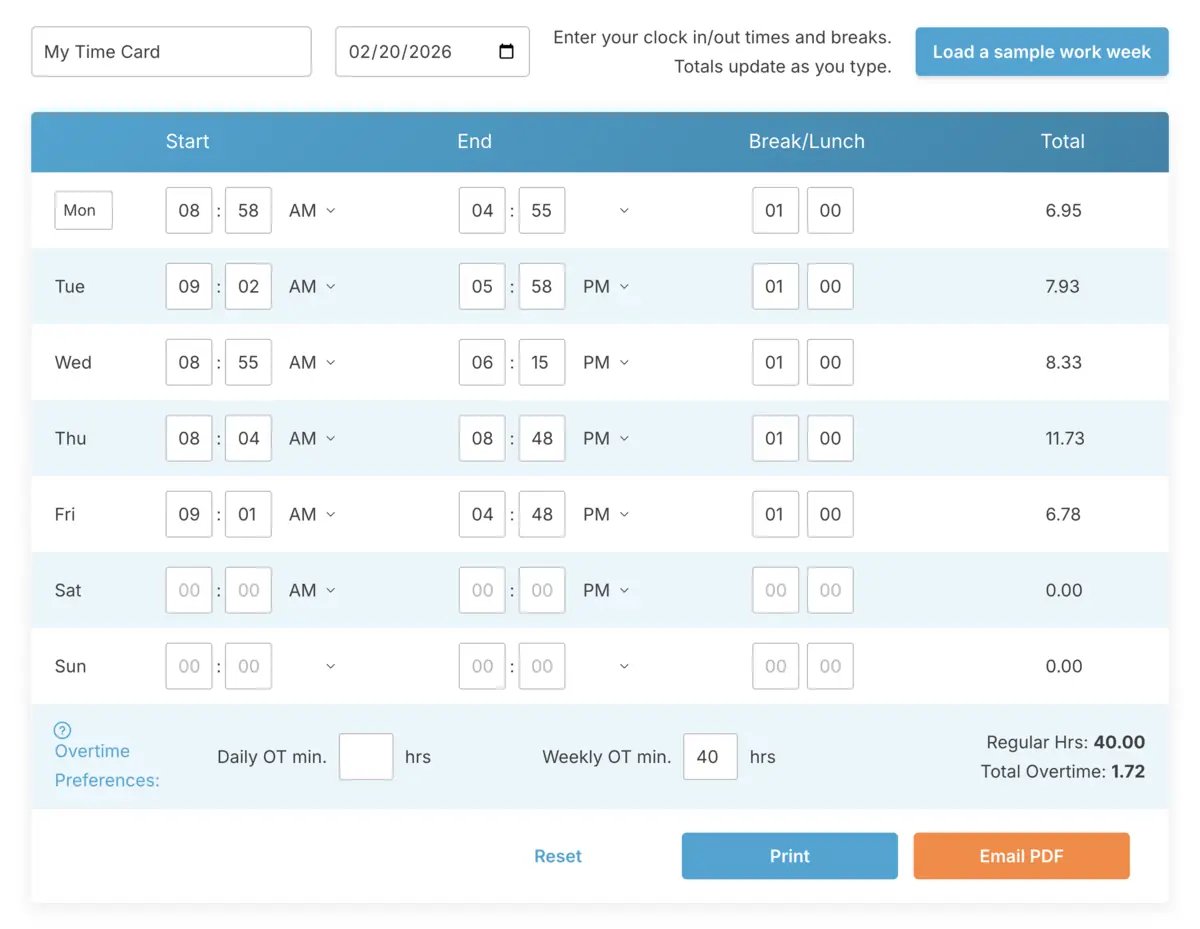Image resolution: width=1200 pixels, height=929 pixels.
Task: Select the Weekly OT min field showing 40
Action: click(x=710, y=756)
